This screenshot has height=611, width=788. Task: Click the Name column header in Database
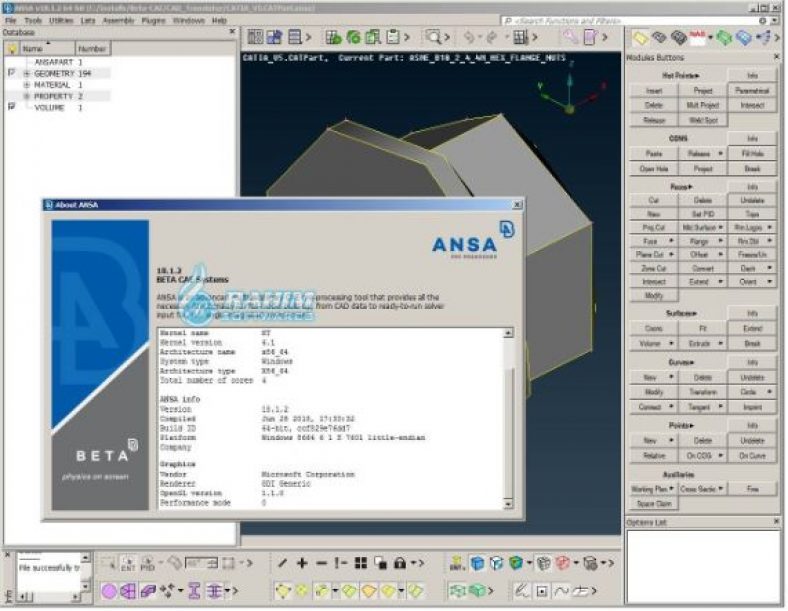(48, 49)
